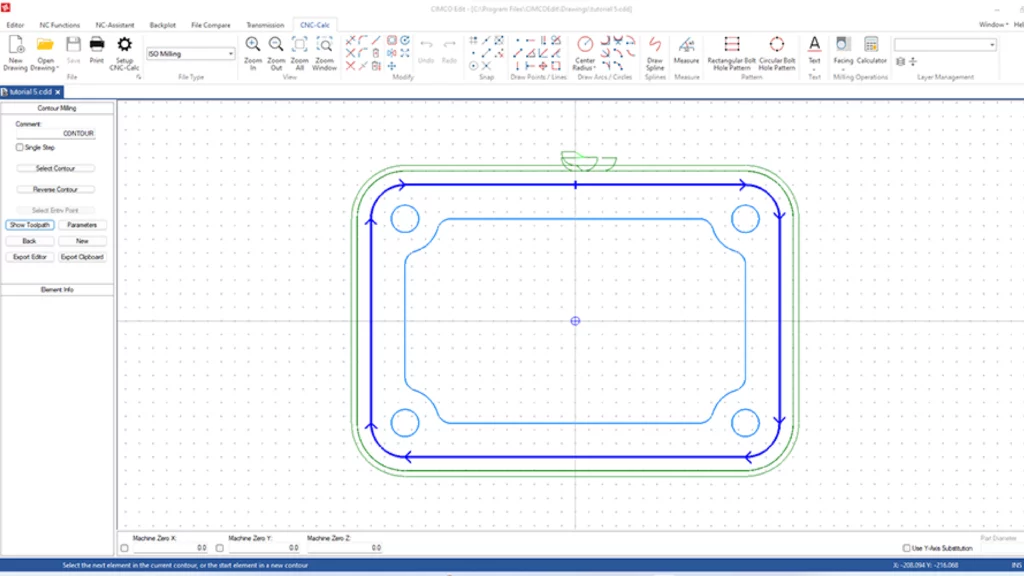
Task: Toggle the Use Y-Axis Substitution checkbox
Action: click(x=905, y=548)
